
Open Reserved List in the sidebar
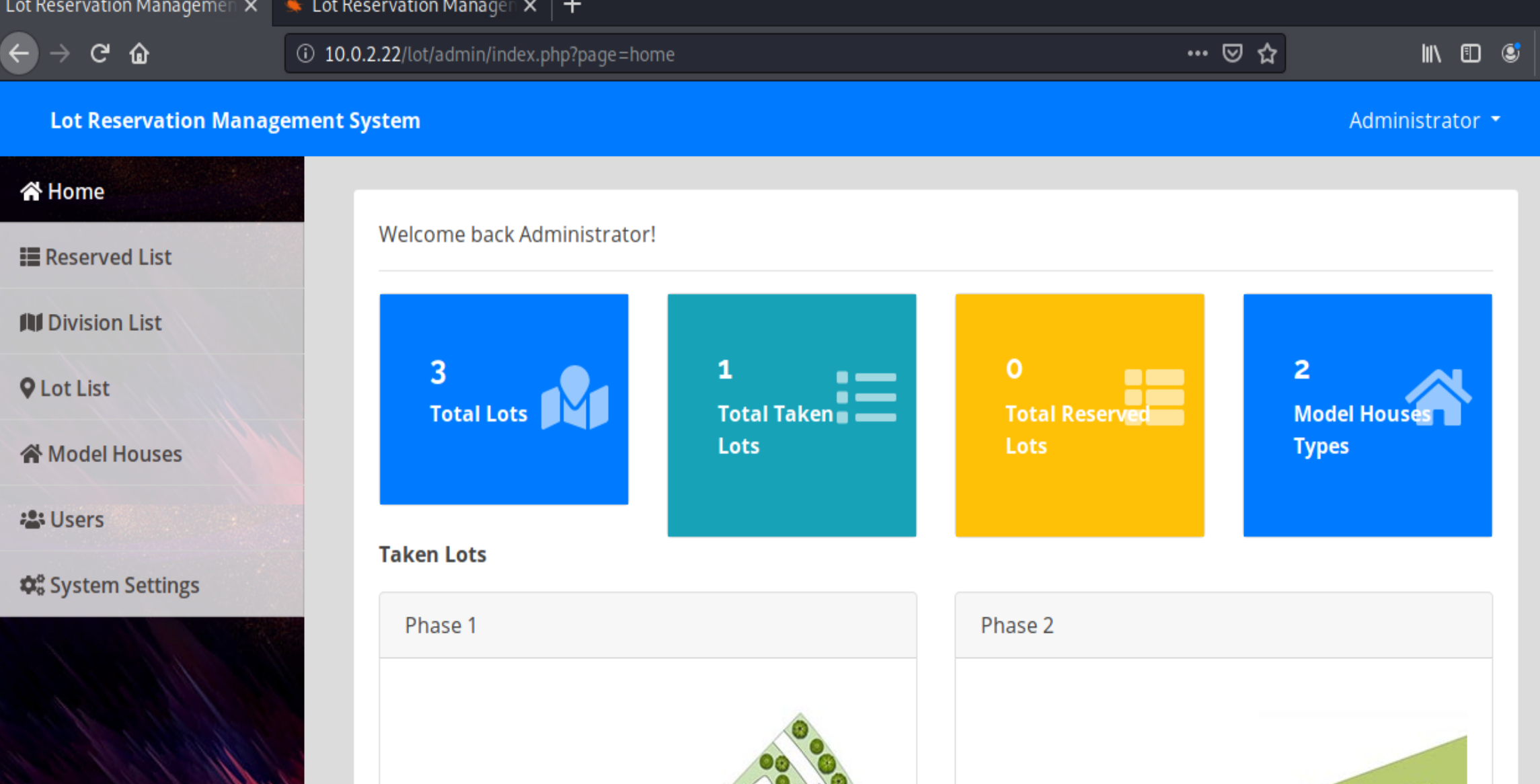point(152,257)
